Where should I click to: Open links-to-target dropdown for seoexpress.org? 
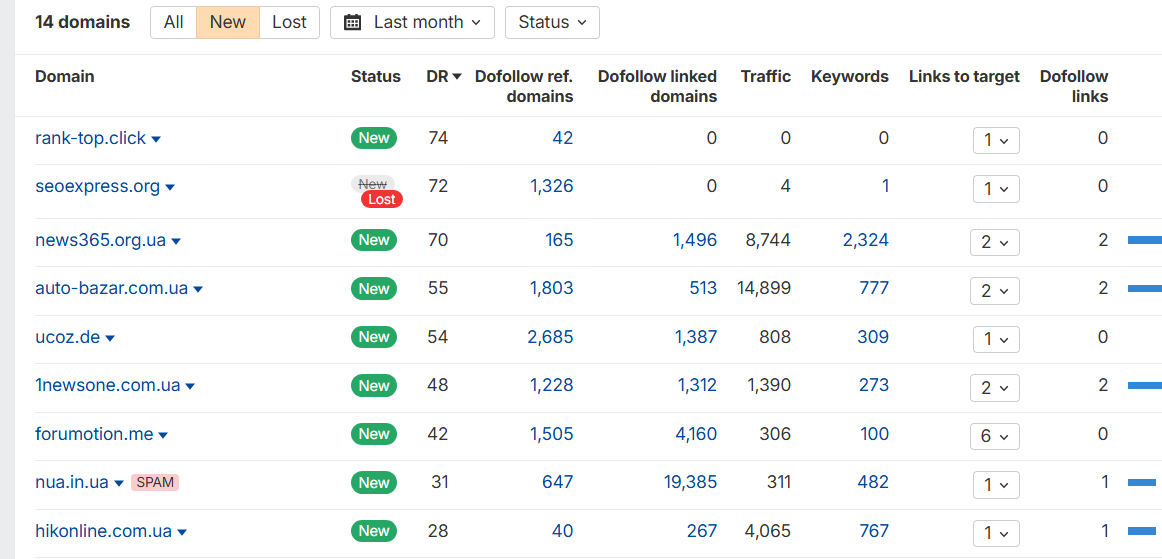coord(996,189)
